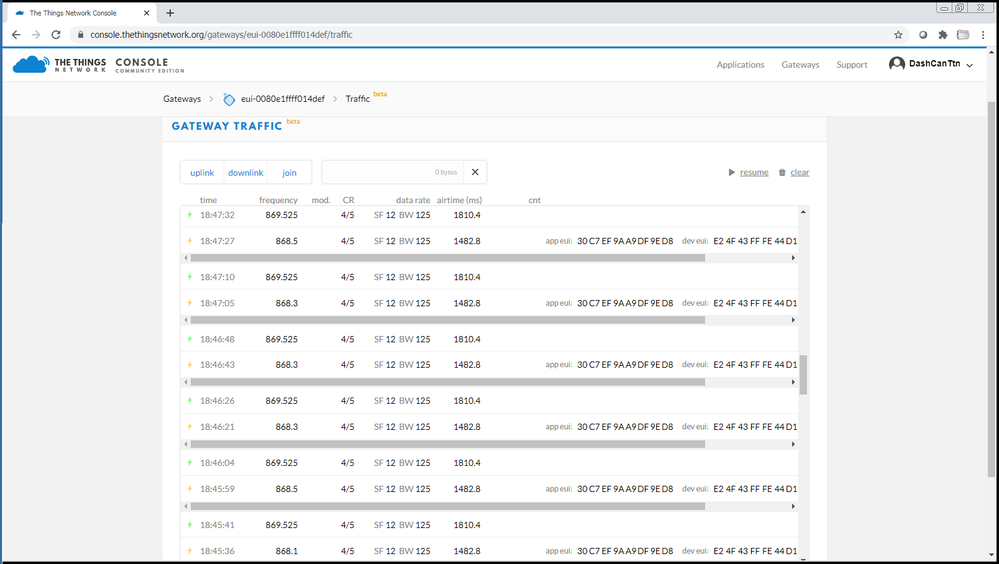Reload the page with refresh icon

click(56, 34)
